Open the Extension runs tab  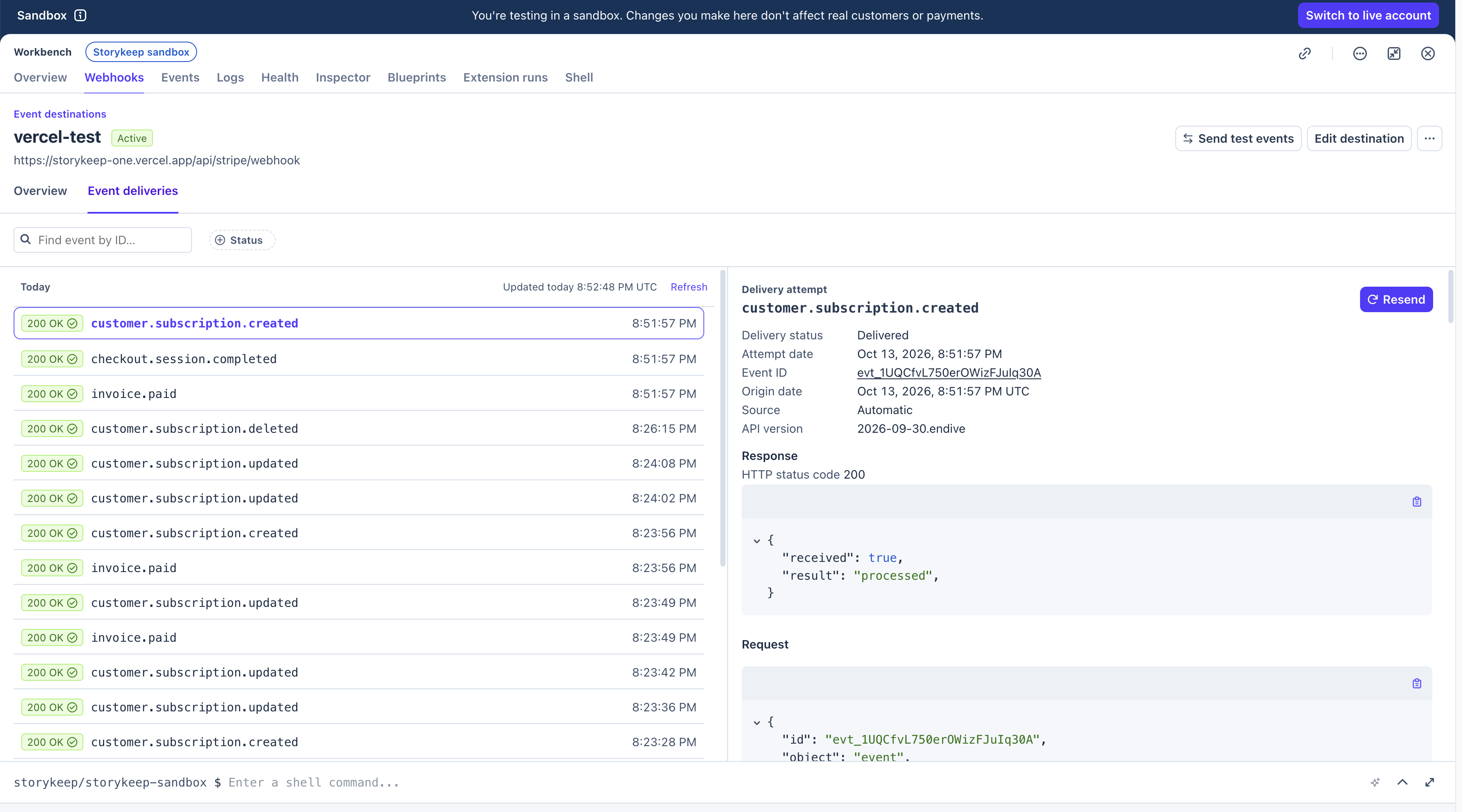pyautogui.click(x=505, y=77)
